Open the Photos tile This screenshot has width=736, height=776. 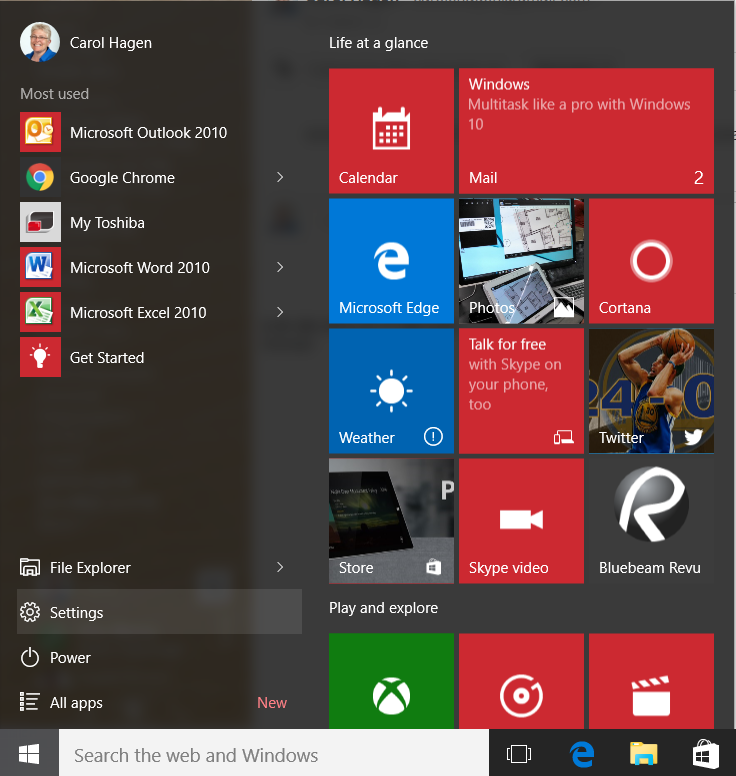coord(521,261)
